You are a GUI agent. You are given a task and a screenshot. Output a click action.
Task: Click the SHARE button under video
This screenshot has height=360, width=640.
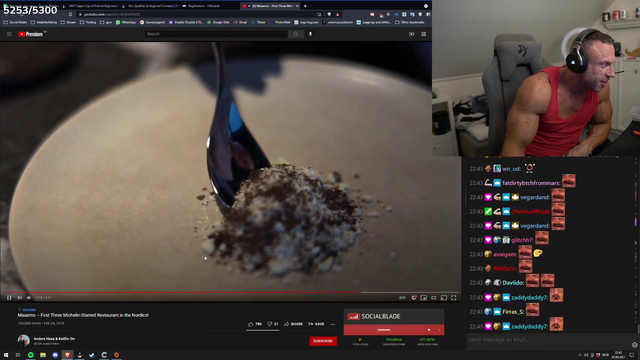click(x=293, y=324)
